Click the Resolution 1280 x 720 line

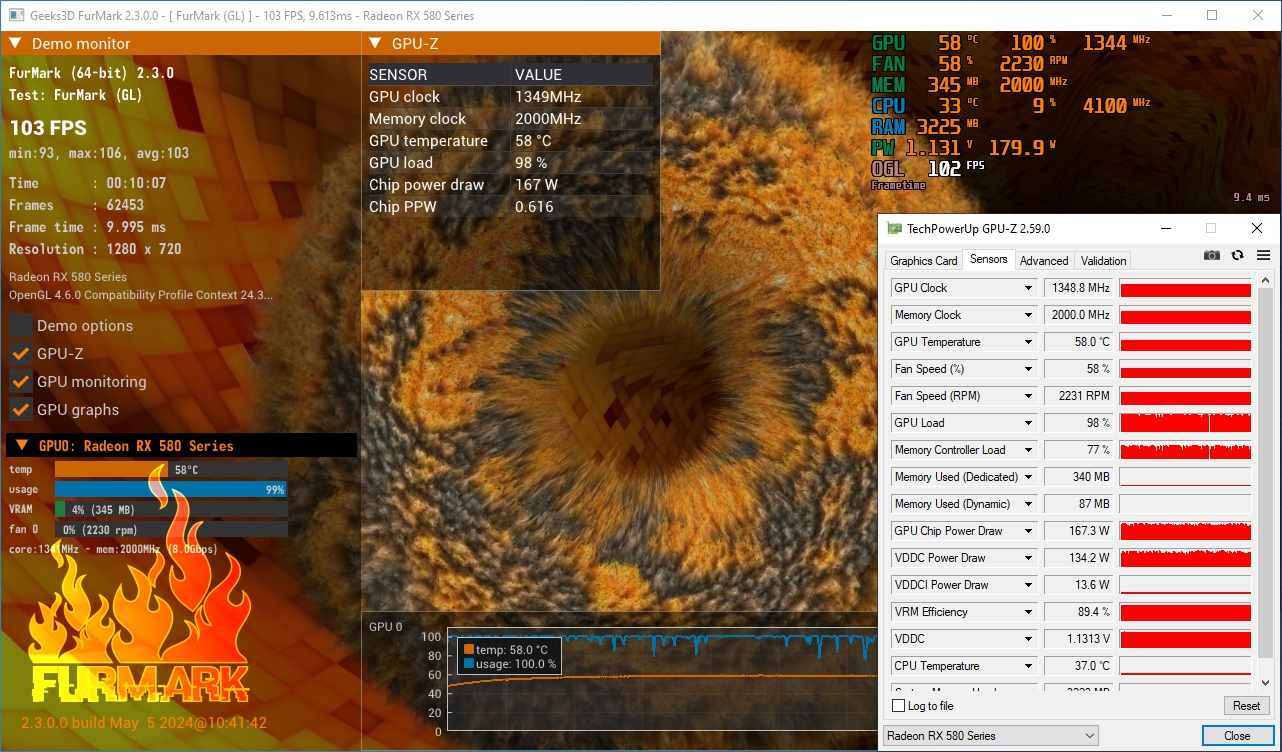tap(95, 249)
